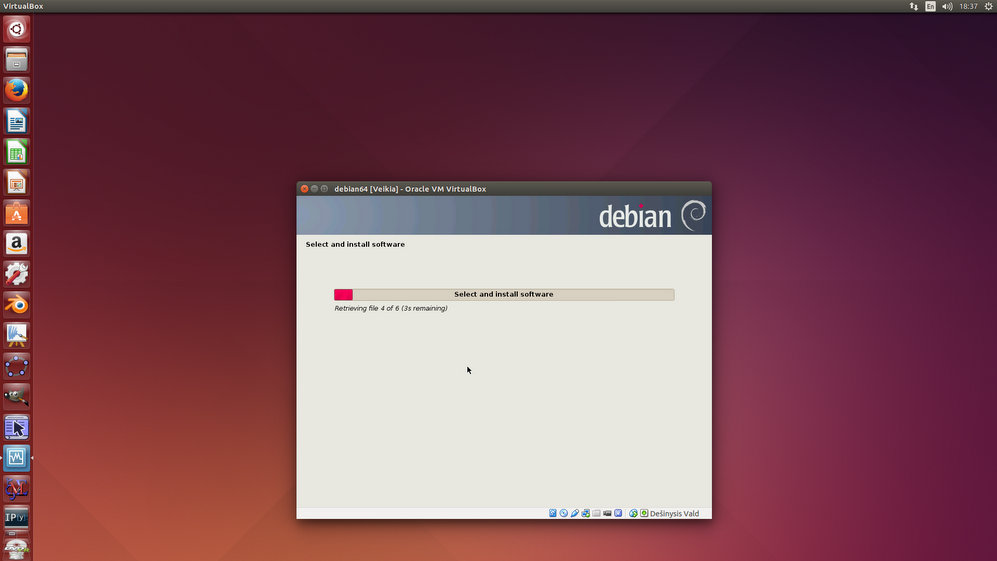Image resolution: width=997 pixels, height=561 pixels.
Task: Click the hard disk activity icon in VM status bar
Action: click(553, 513)
